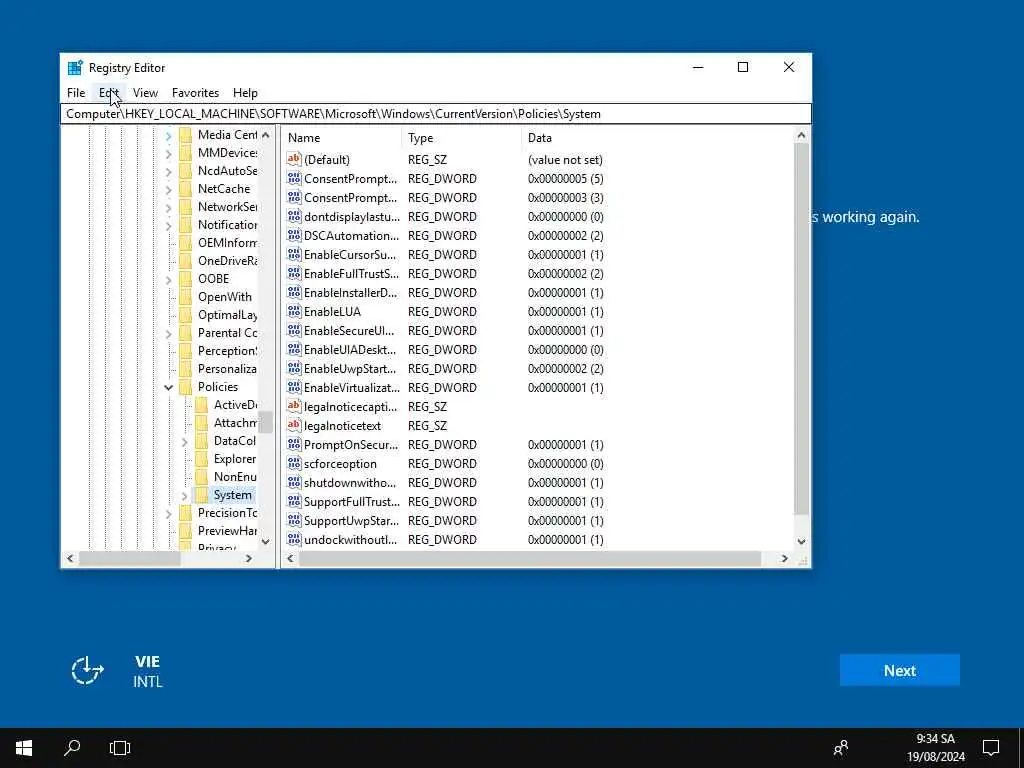
Task: Expand the PrecisionTo key chevron
Action: (x=168, y=514)
